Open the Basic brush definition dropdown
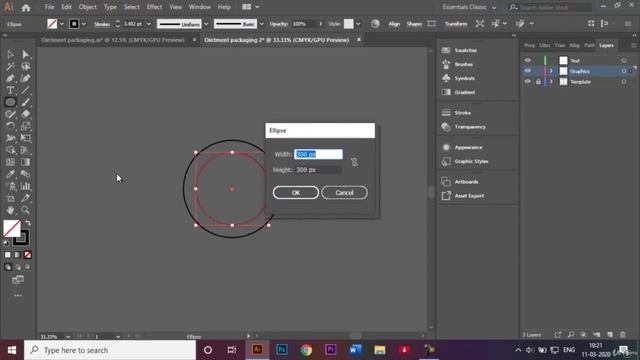Viewport: 640px width, 360px height. click(262, 24)
